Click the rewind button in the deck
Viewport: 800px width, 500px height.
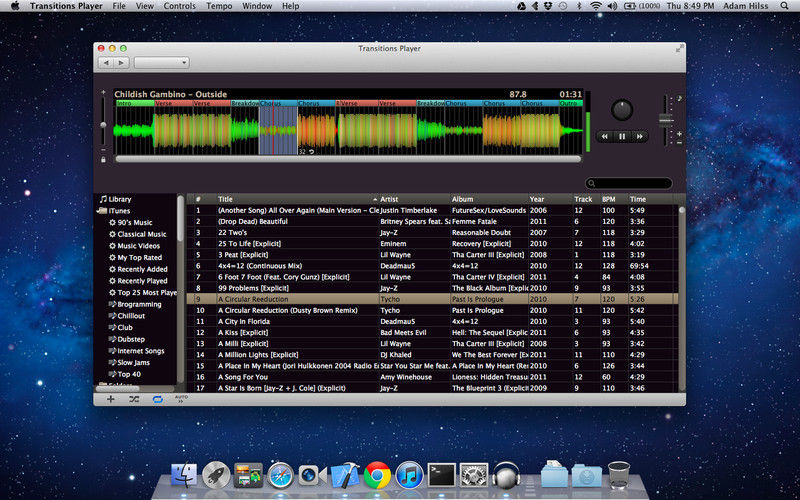tap(605, 136)
